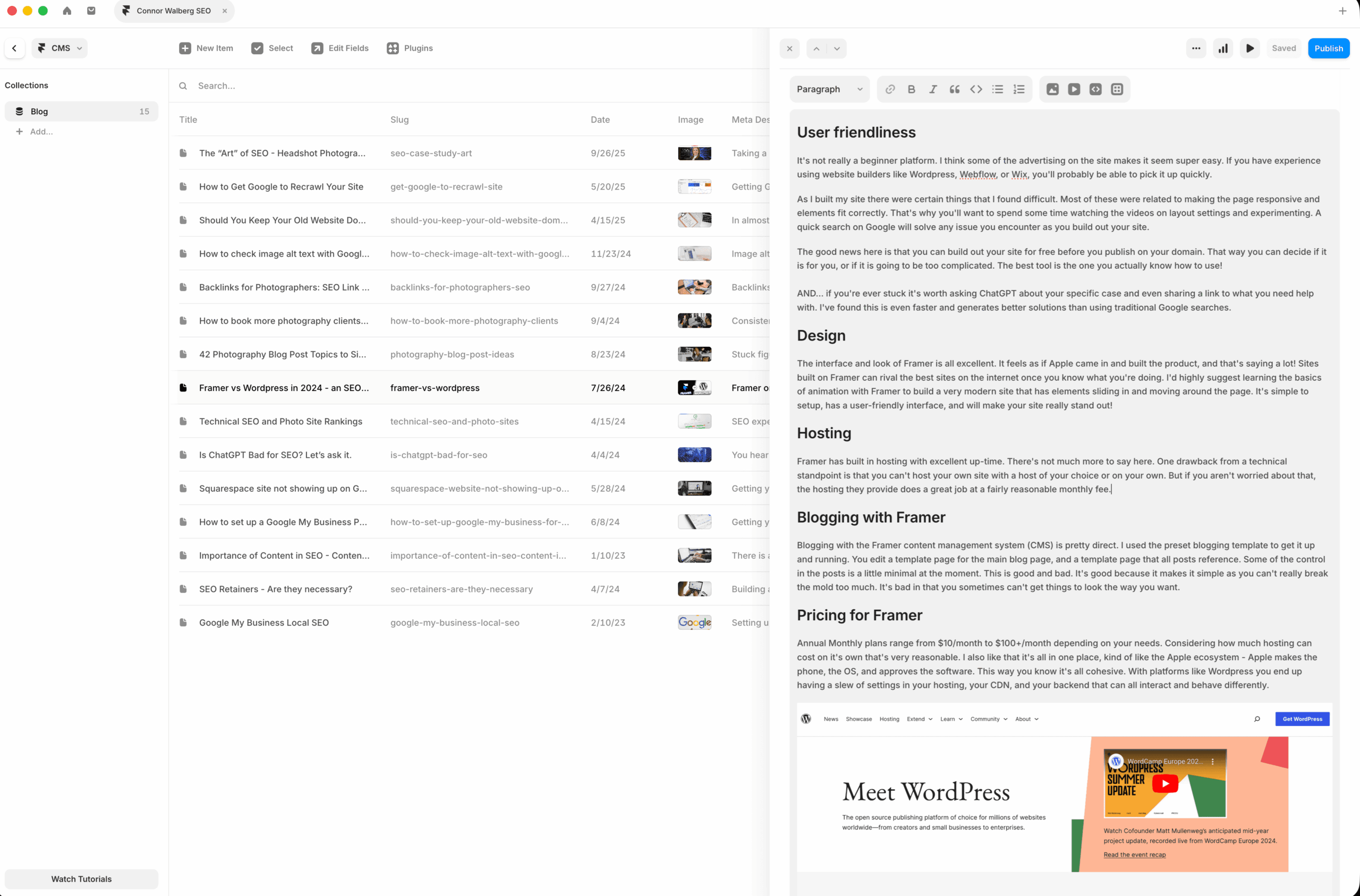The height and width of the screenshot is (896, 1360).
Task: Navigate to next item with down chevron
Action: 836,48
